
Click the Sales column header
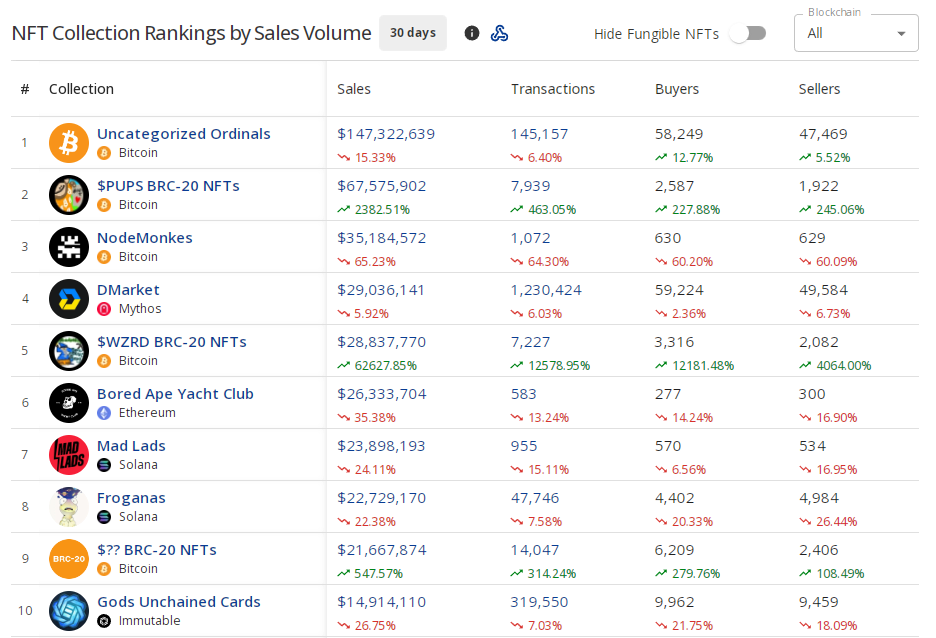(354, 89)
